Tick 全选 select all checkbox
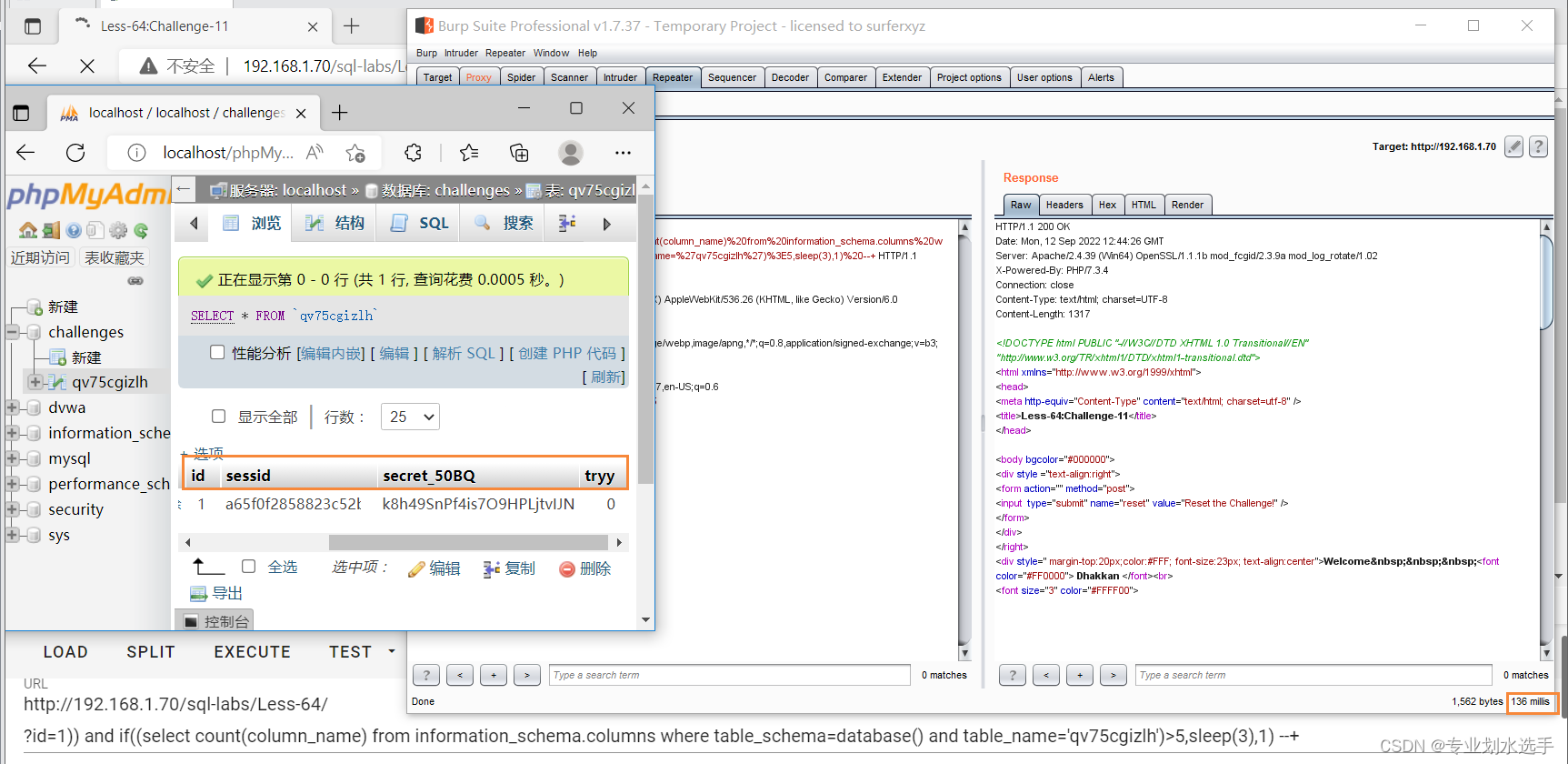Screen dimensions: 1568x764 coord(248,566)
